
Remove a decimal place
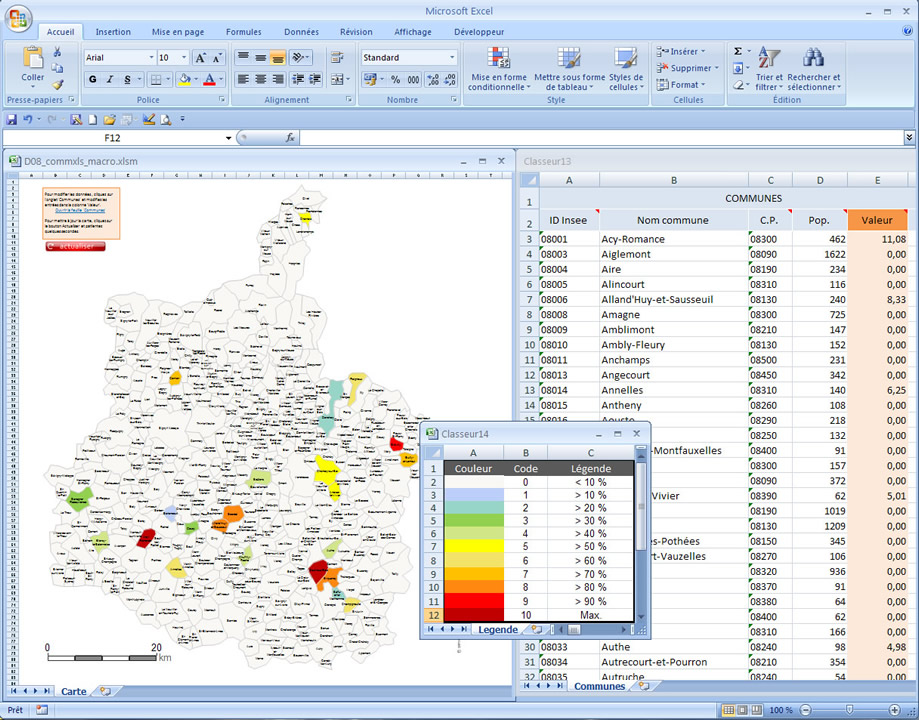[450, 79]
